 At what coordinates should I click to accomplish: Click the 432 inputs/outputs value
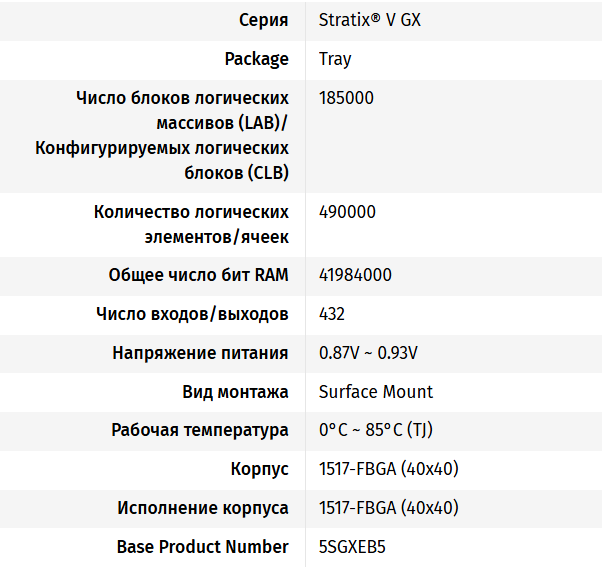point(332,314)
